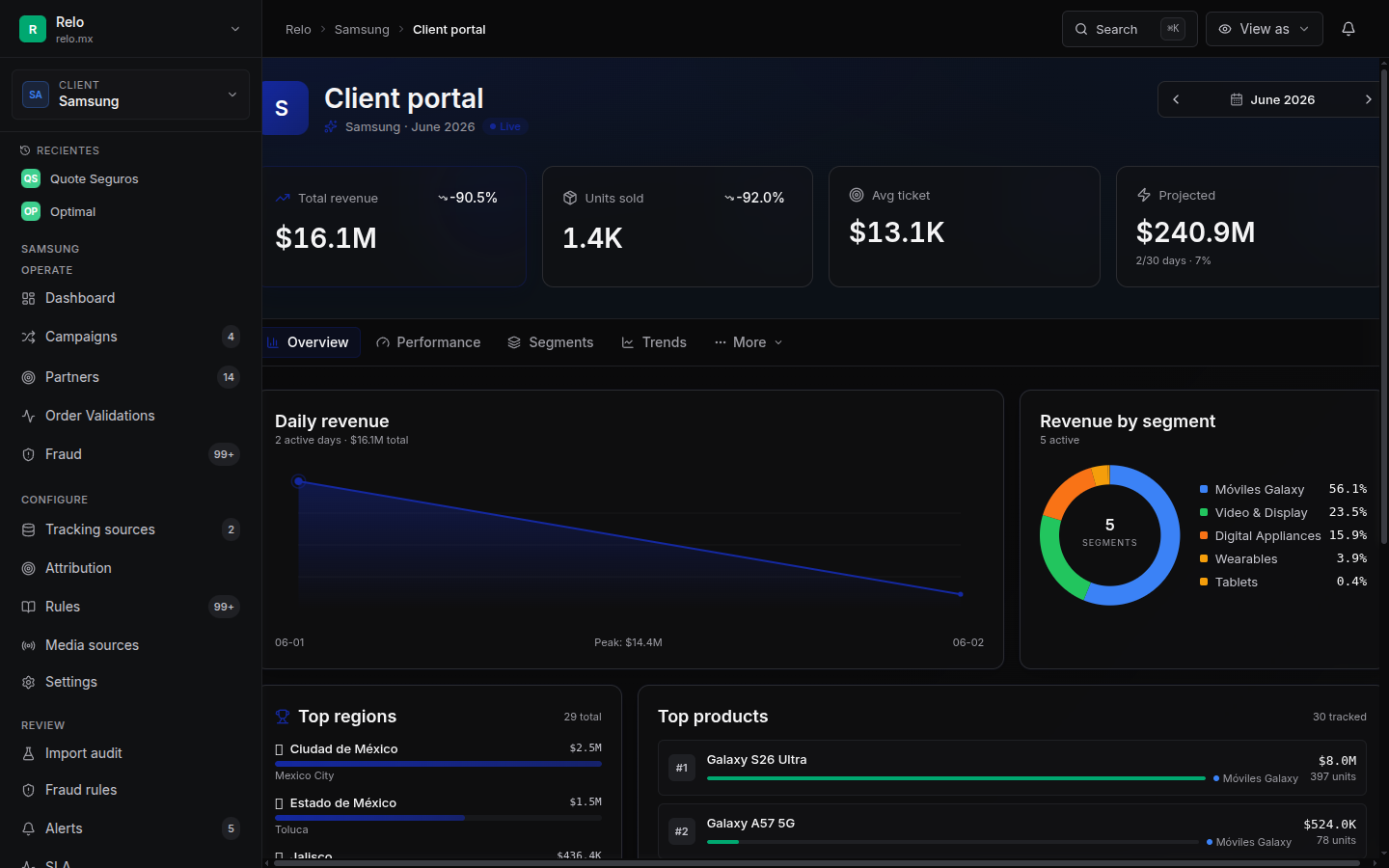Click the Recientes history icon
Screen dimensions: 1389x868
(x=25, y=150)
